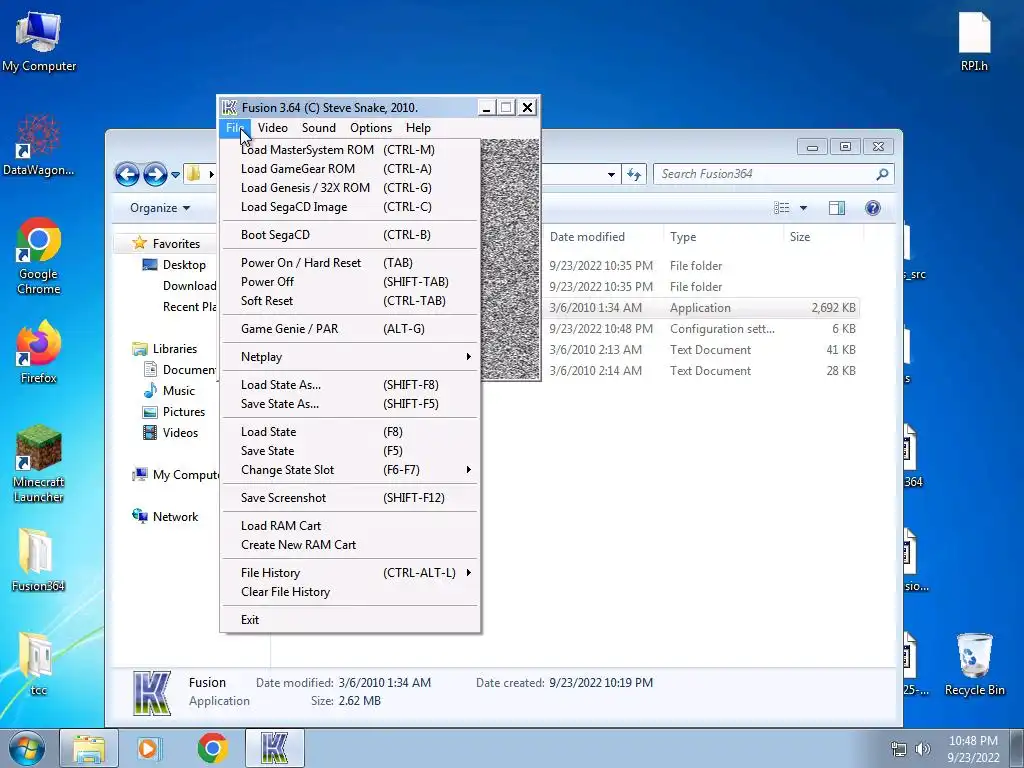Open the Help menu in Fusion
This screenshot has height=768, width=1024.
pyautogui.click(x=418, y=128)
